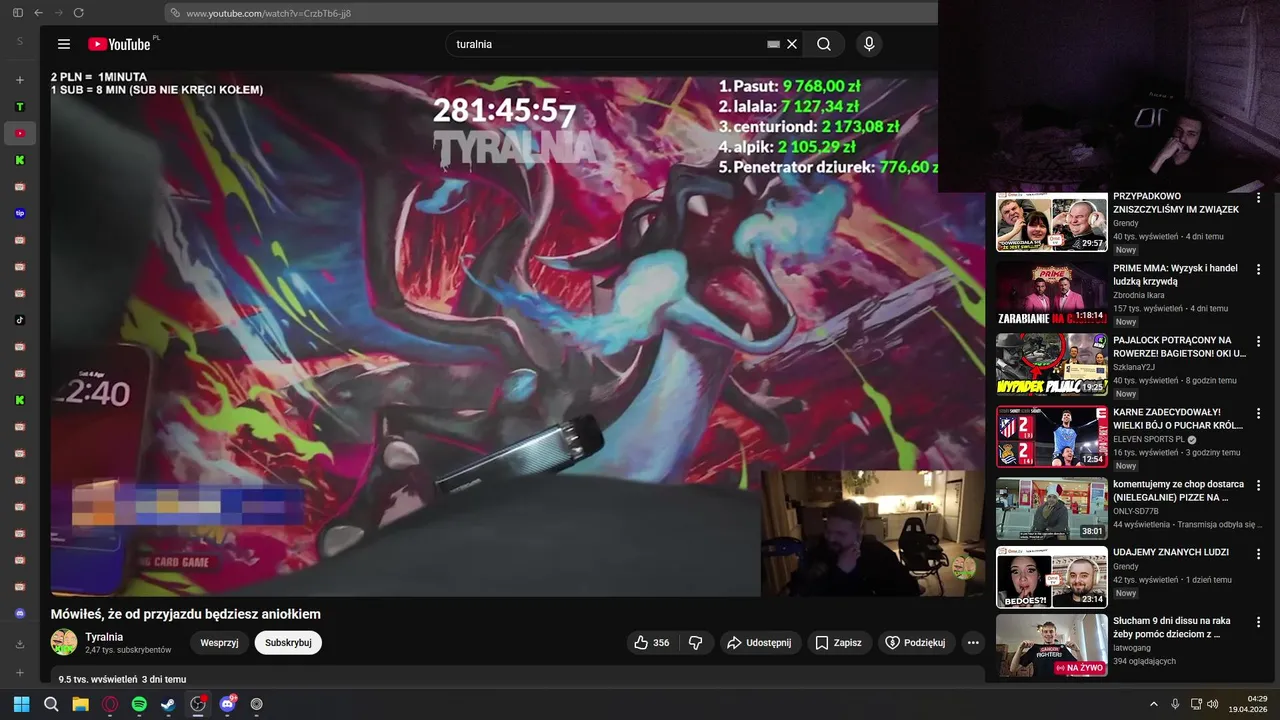This screenshot has height=720, width=1280.
Task: Open Opera GX from taskbar
Action: (x=110, y=704)
